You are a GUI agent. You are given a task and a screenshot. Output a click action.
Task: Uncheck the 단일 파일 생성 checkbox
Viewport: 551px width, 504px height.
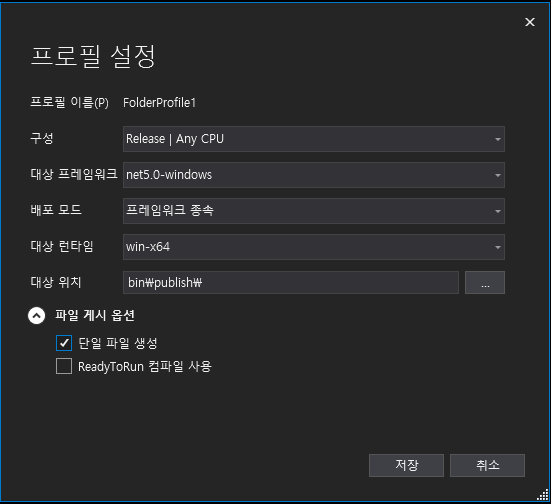(x=64, y=343)
